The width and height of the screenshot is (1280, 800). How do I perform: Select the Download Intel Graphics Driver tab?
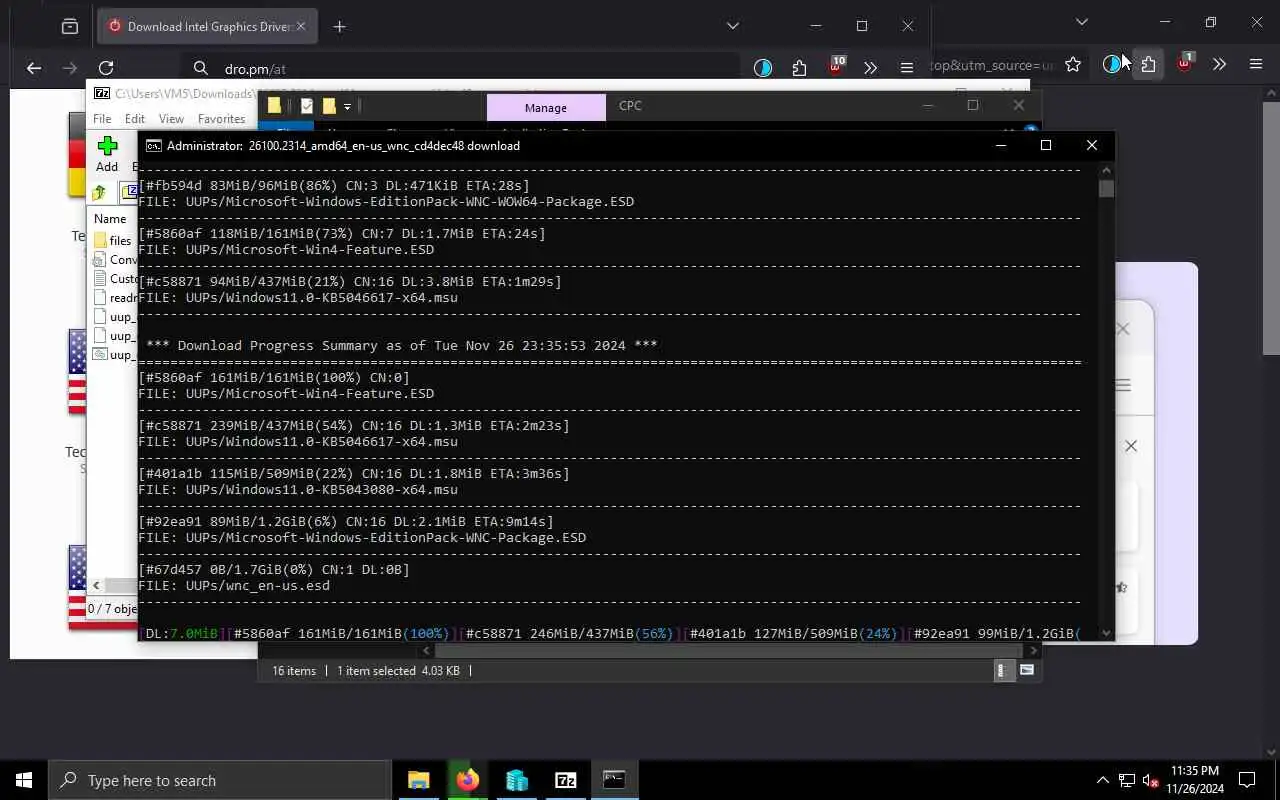(x=208, y=26)
